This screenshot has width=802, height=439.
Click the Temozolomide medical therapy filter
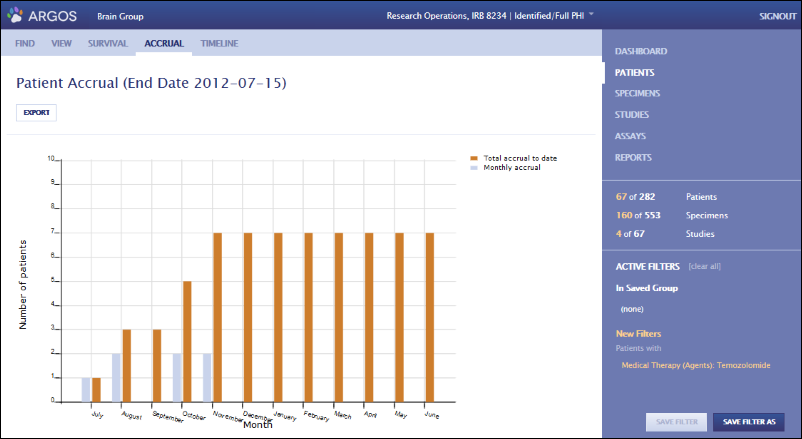[x=696, y=365]
